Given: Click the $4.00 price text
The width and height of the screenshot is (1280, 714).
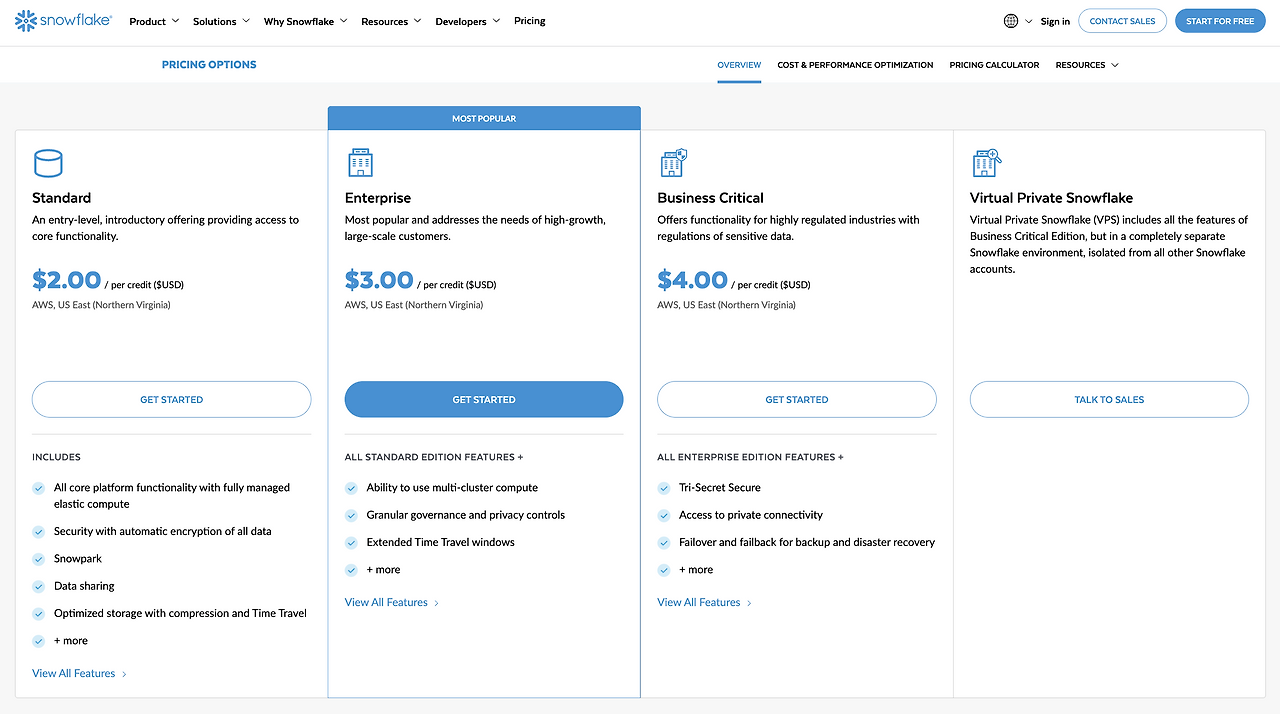Looking at the screenshot, I should (x=692, y=280).
